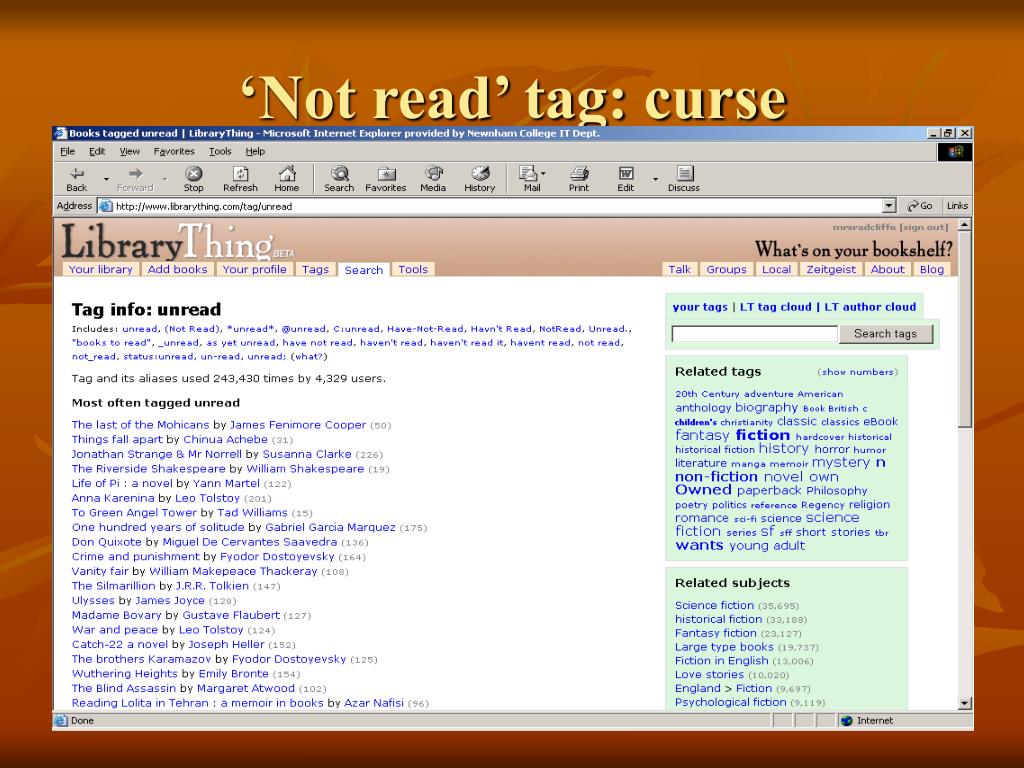Open the Zeitgeist tab

tap(831, 269)
